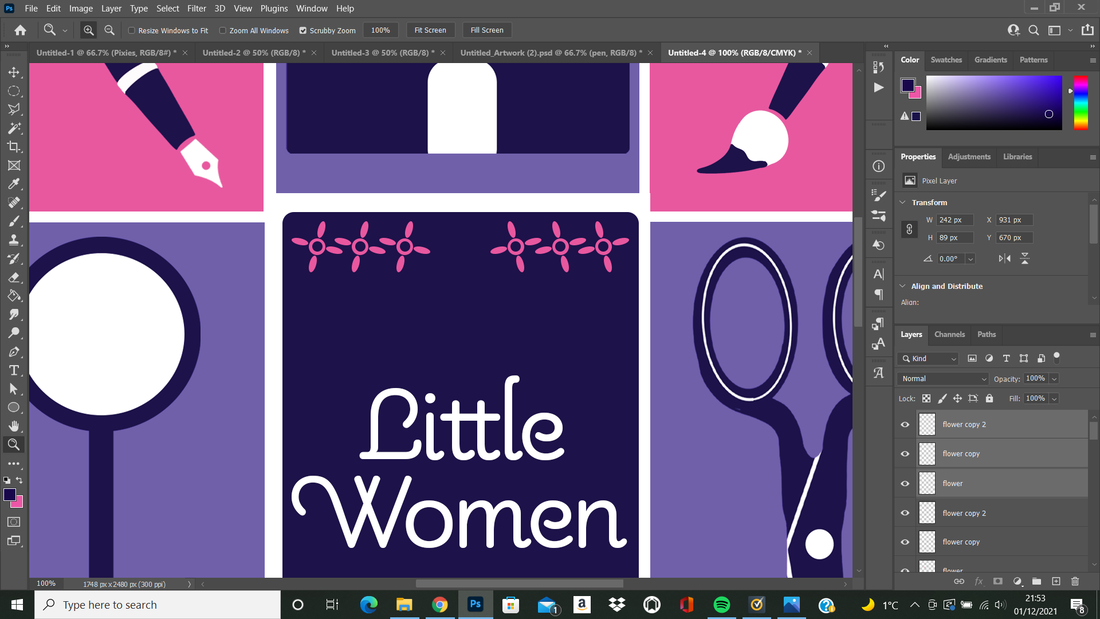
Task: Select the Eyedropper tool
Action: tap(13, 184)
